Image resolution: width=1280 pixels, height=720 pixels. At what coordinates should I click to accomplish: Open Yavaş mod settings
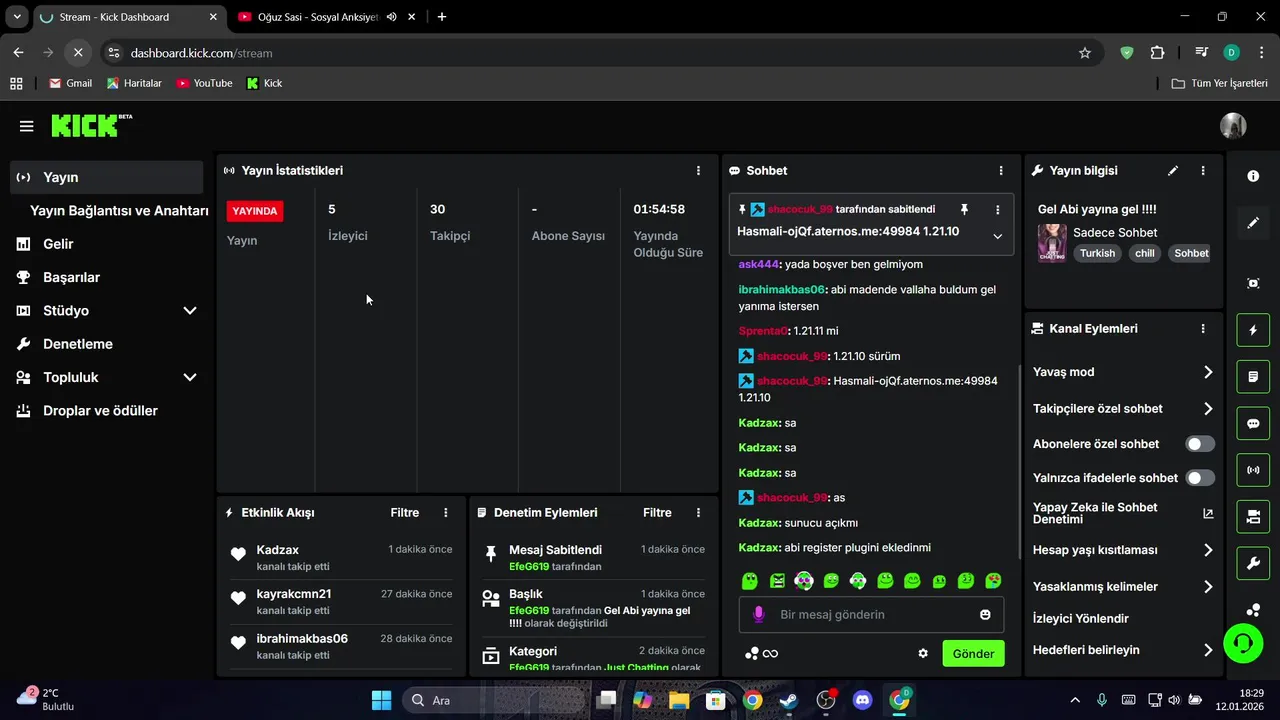[x=1123, y=372]
